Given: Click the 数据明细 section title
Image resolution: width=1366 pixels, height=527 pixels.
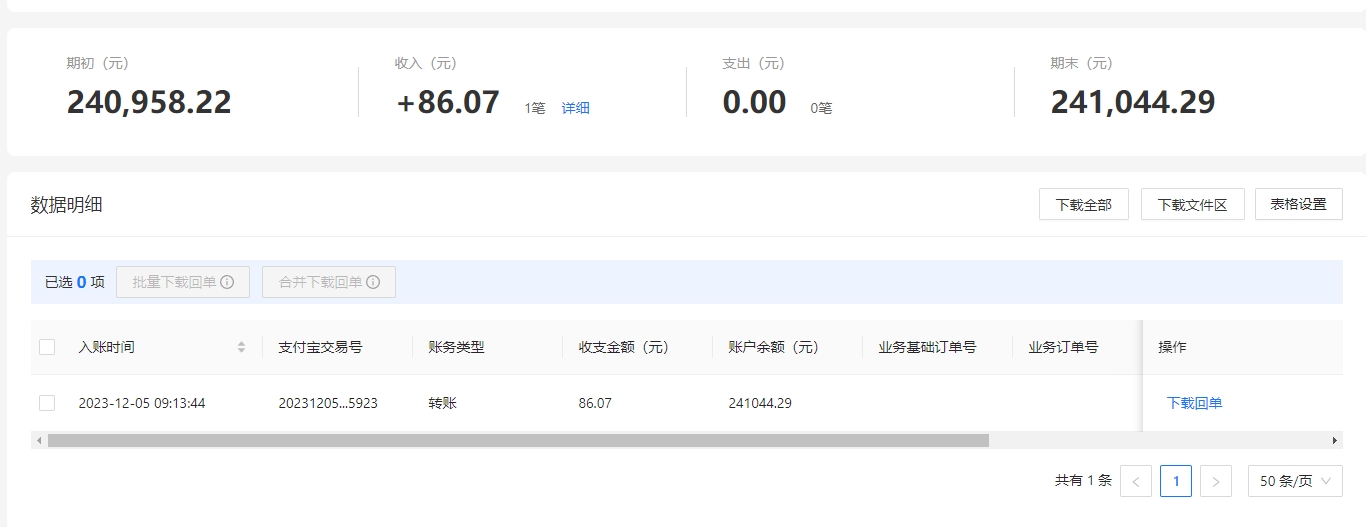Looking at the screenshot, I should (x=66, y=205).
